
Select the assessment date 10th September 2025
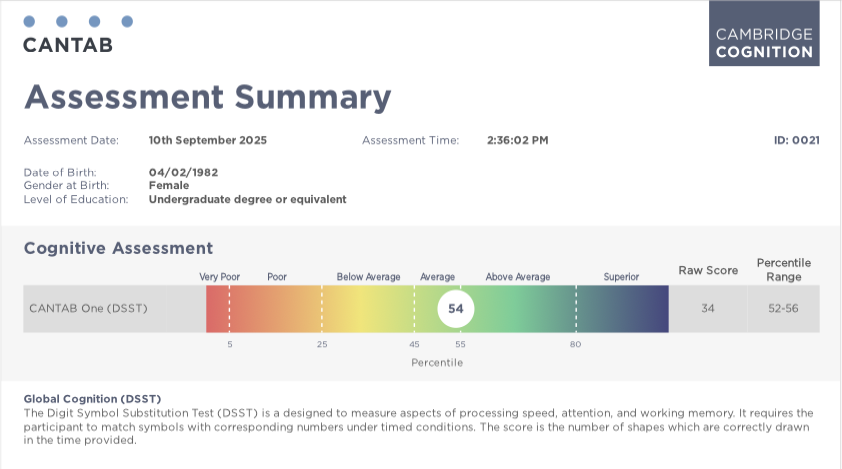pos(208,140)
